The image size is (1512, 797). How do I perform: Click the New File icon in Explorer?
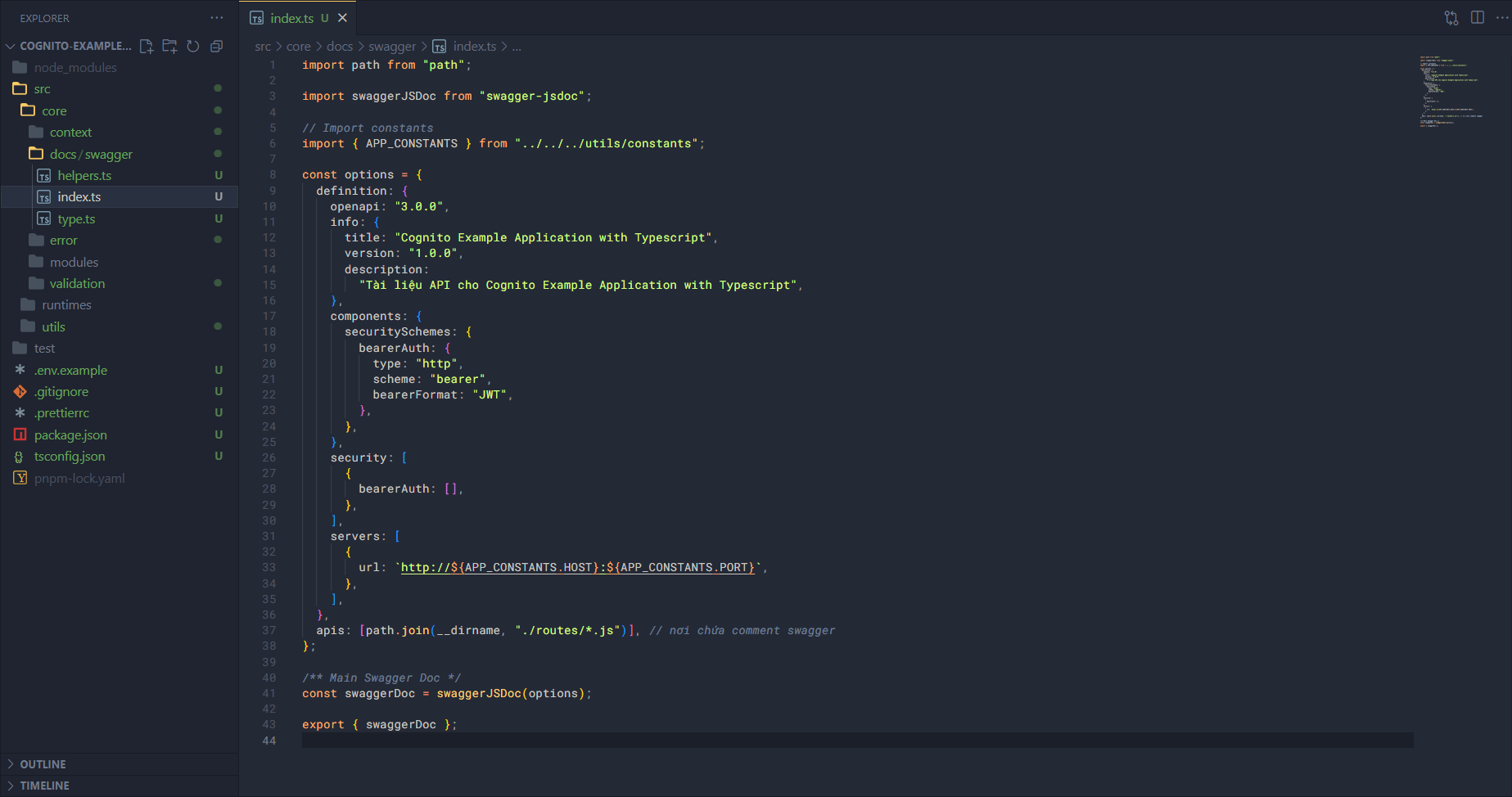click(x=147, y=47)
